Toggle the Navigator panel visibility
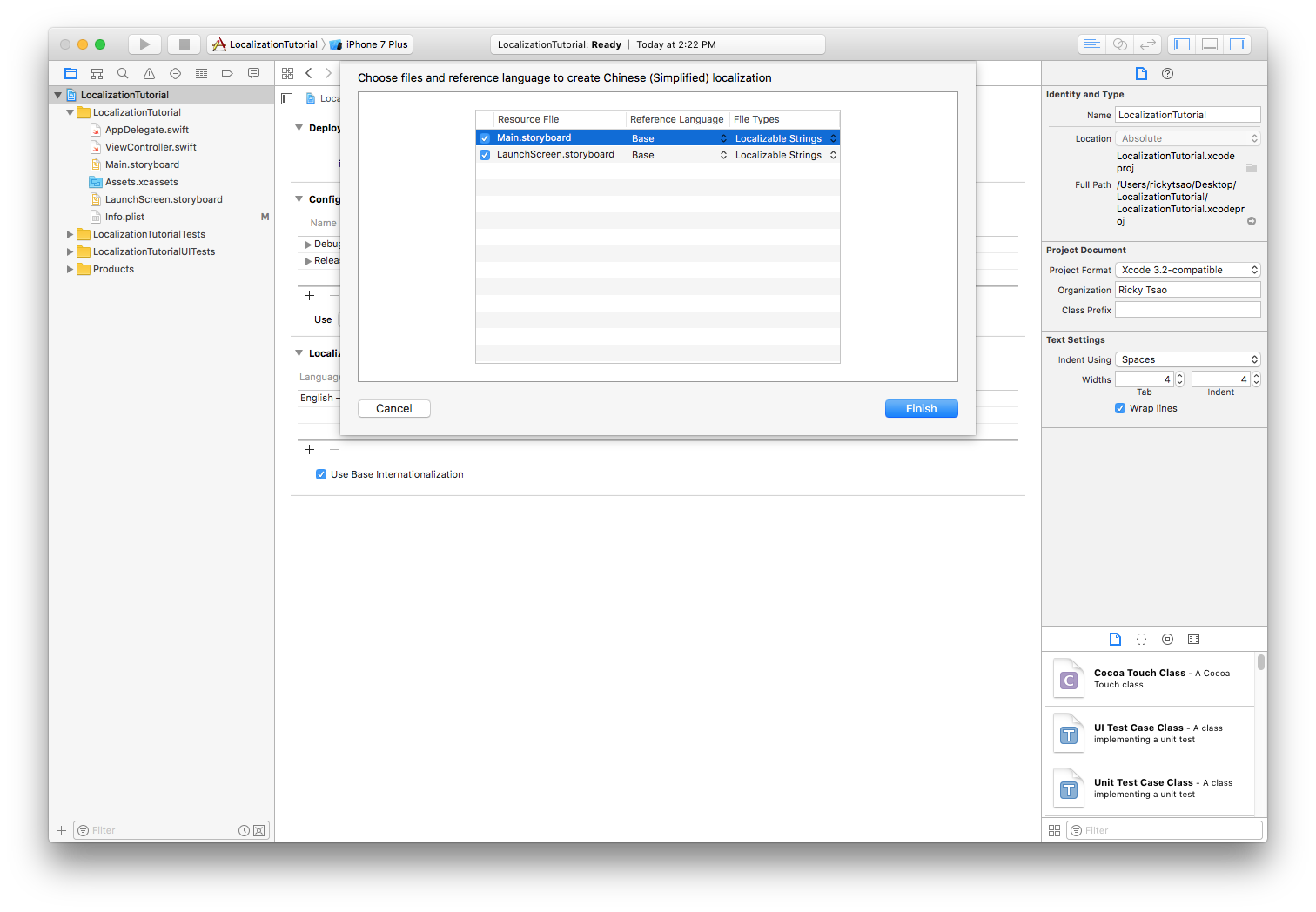This screenshot has height=912, width=1316. pyautogui.click(x=1182, y=44)
